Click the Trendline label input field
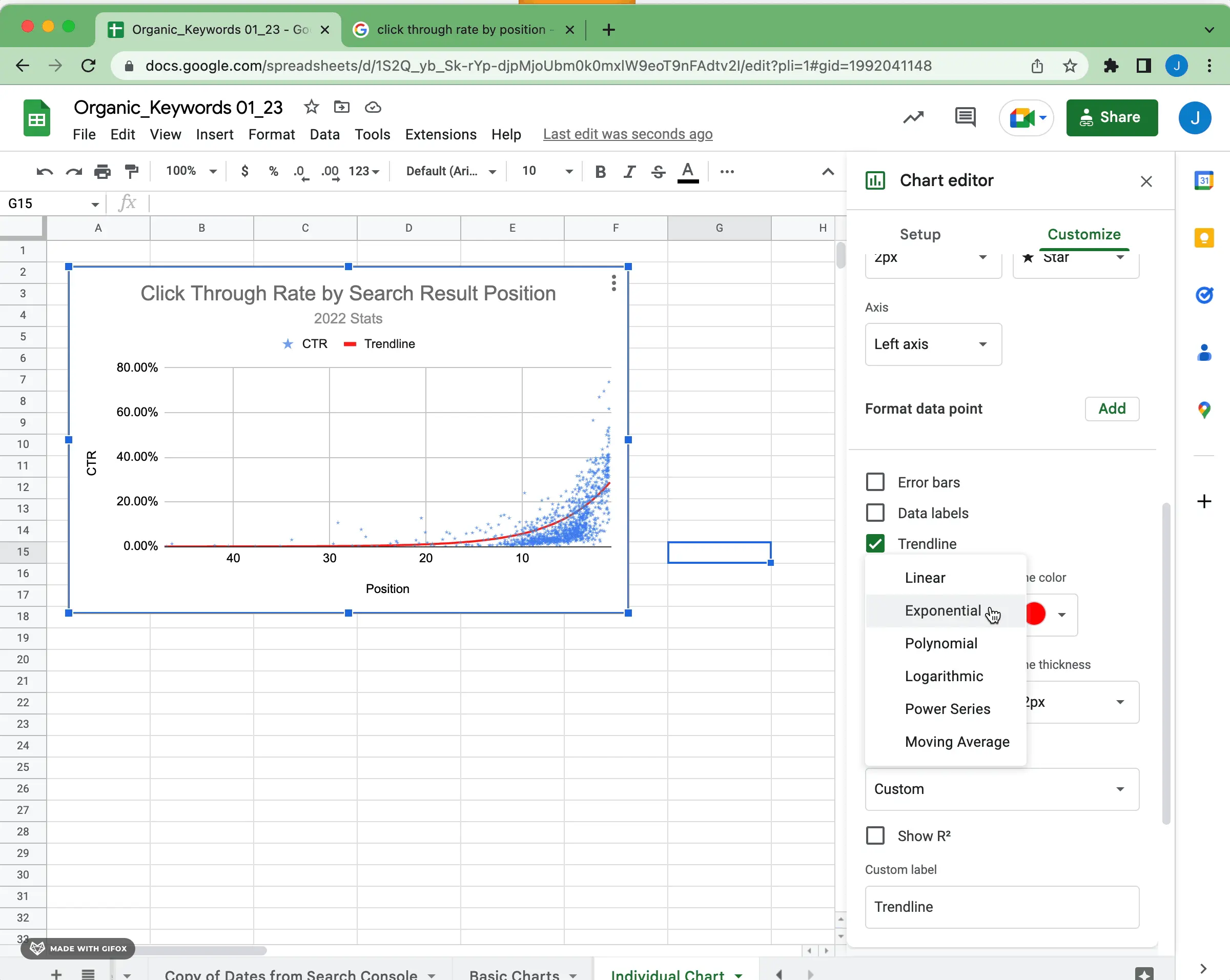Viewport: 1230px width, 980px height. coord(1000,907)
